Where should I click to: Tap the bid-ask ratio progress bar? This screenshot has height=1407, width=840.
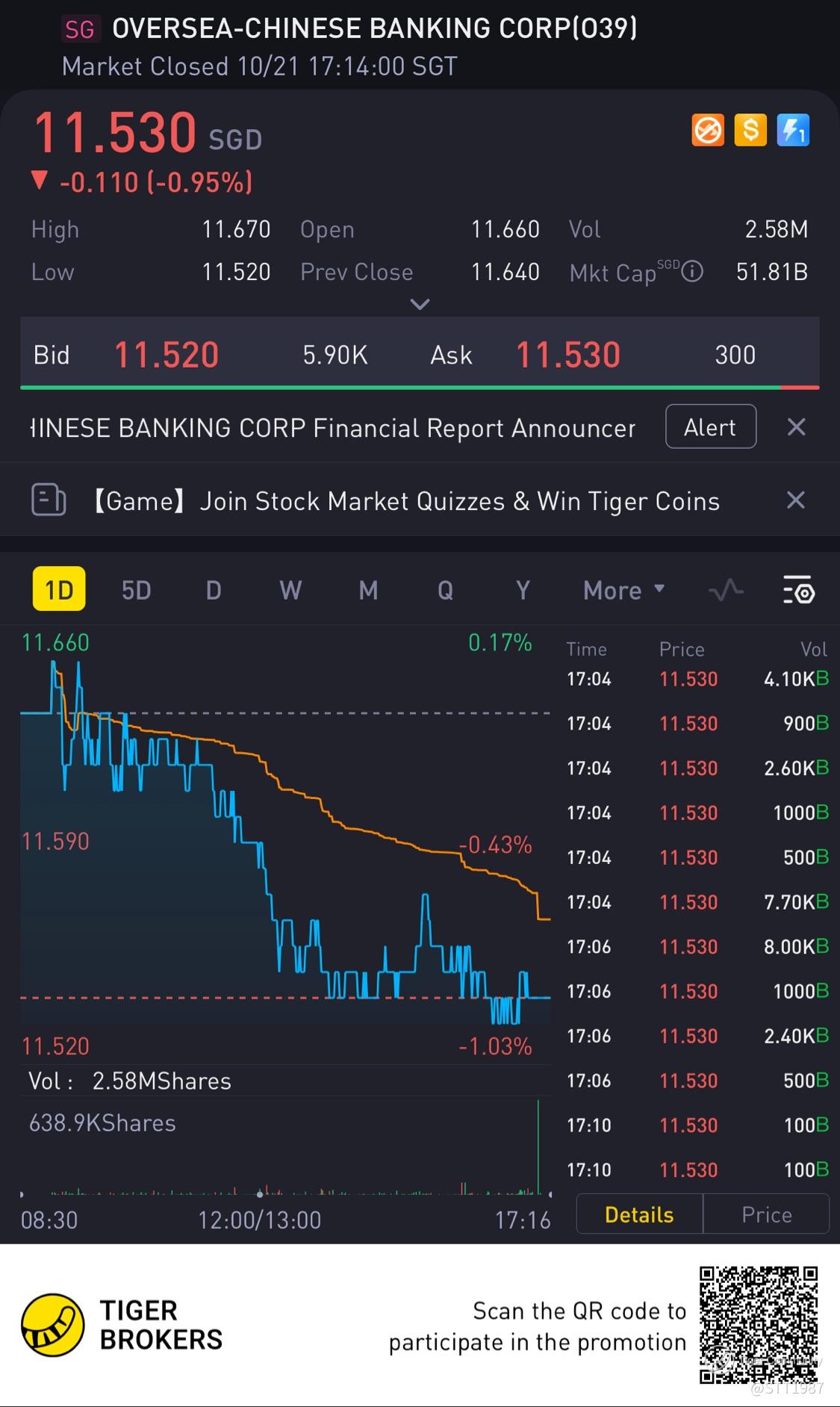pos(420,388)
